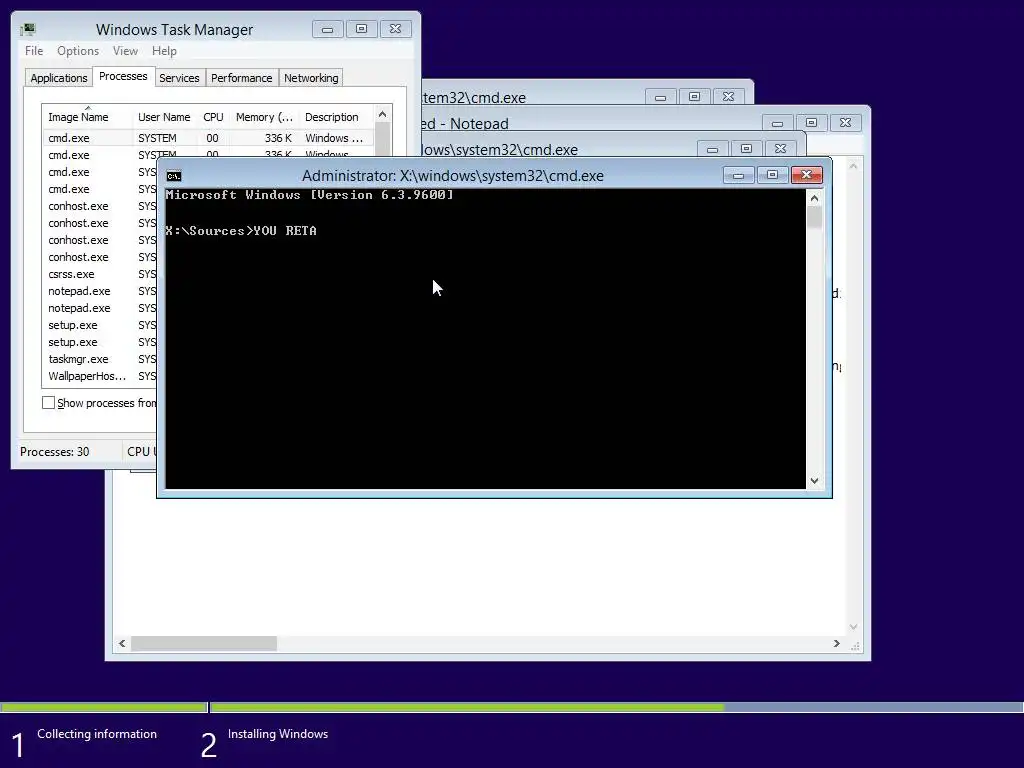This screenshot has height=768, width=1024.
Task: Switch to the Networking tab
Action: (311, 78)
